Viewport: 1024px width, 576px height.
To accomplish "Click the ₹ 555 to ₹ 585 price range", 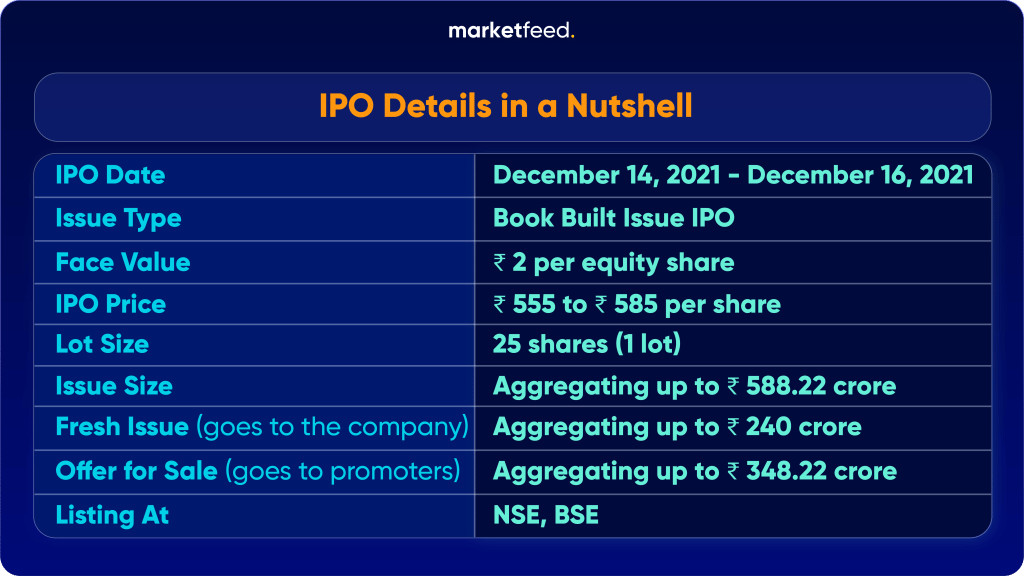I will pos(636,304).
